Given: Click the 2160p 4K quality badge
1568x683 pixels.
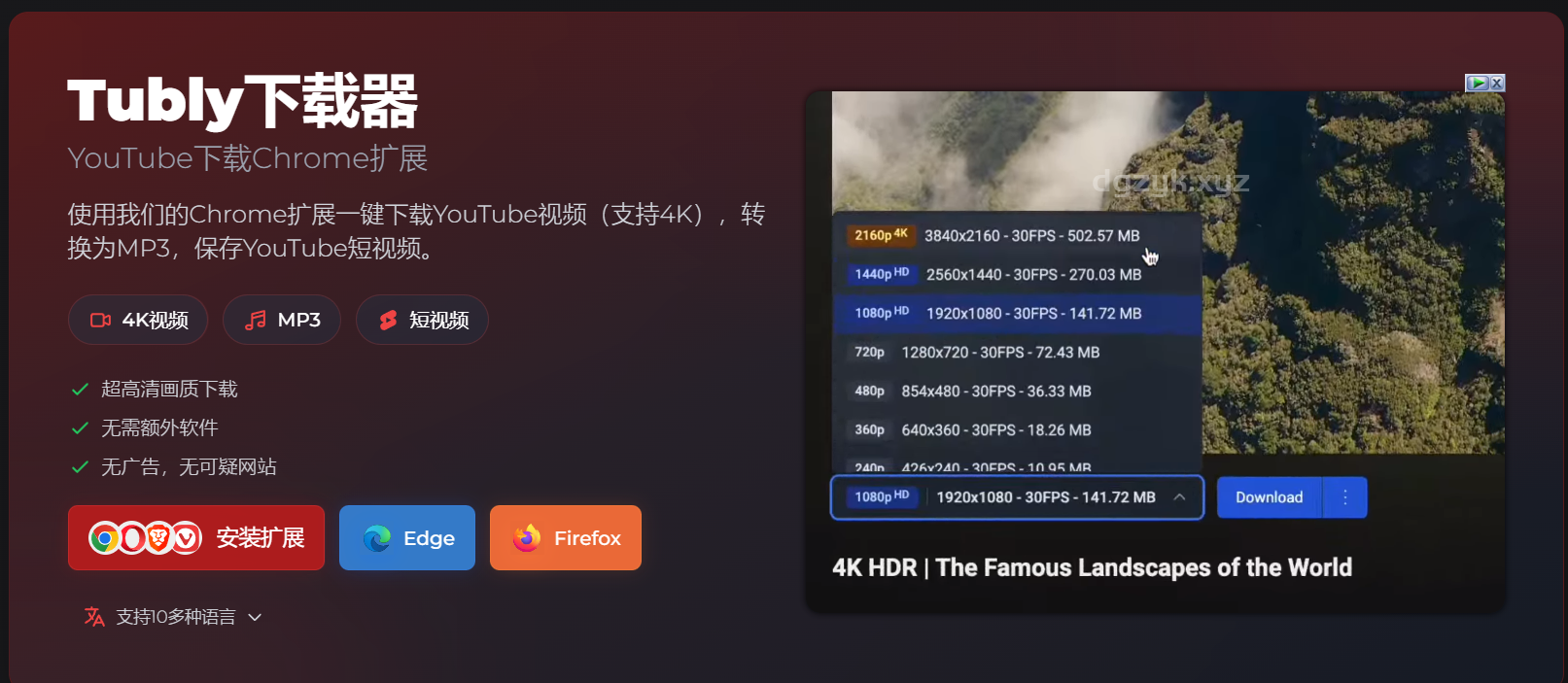Looking at the screenshot, I should coord(881,235).
